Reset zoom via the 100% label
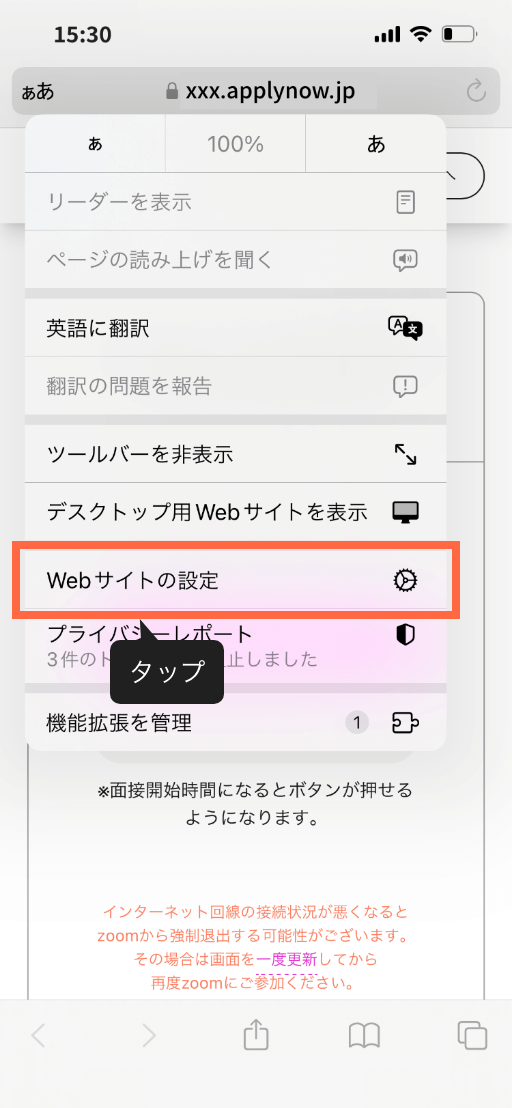512x1108 pixels. tap(235, 145)
